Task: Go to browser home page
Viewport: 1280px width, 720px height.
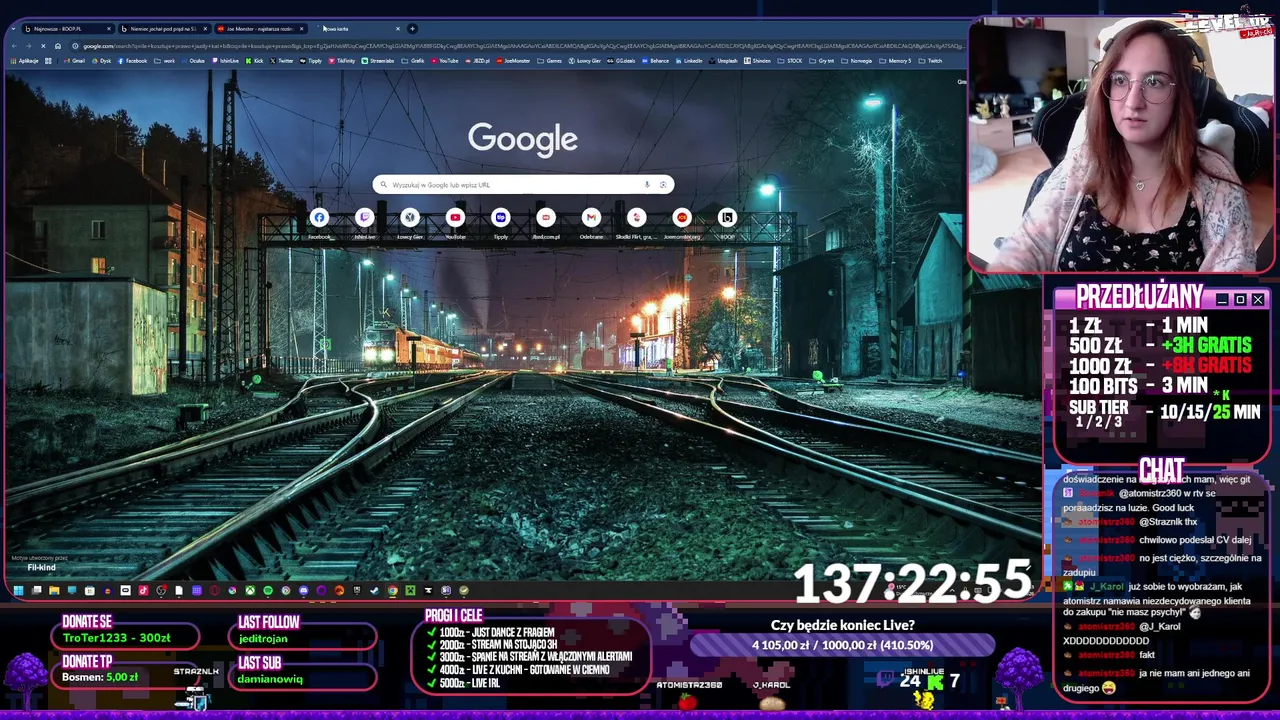Action: (58, 46)
